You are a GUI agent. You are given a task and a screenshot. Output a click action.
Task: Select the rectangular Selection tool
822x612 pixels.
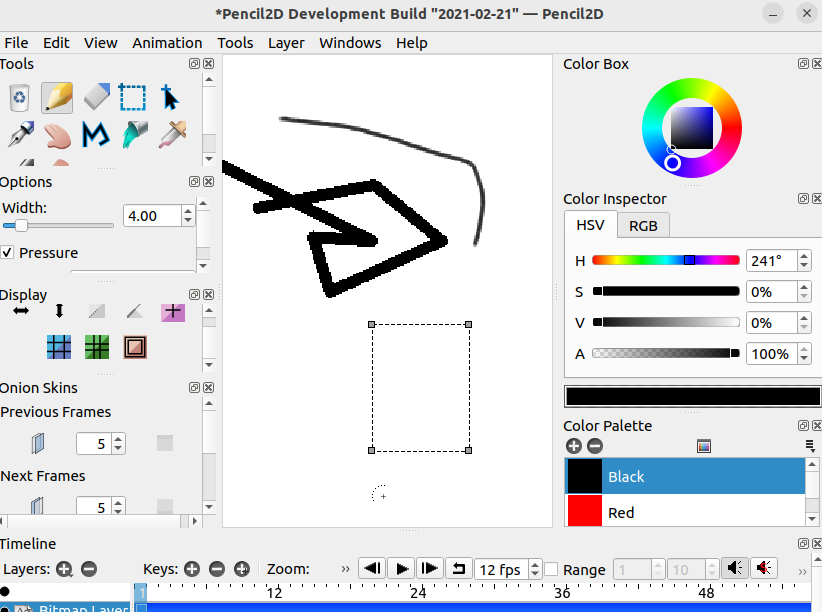(133, 98)
